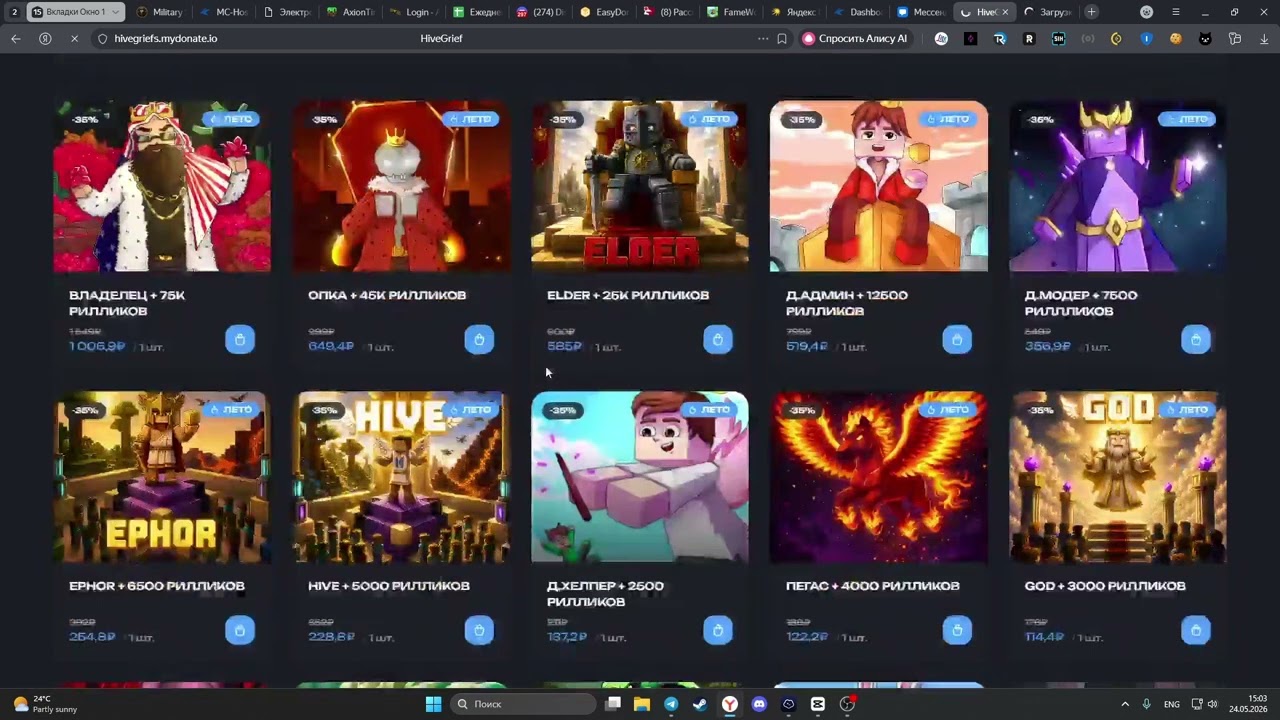Add ОПКА + 45K РИЛЛИКОВ to cart
1280x720 pixels.
coord(479,339)
